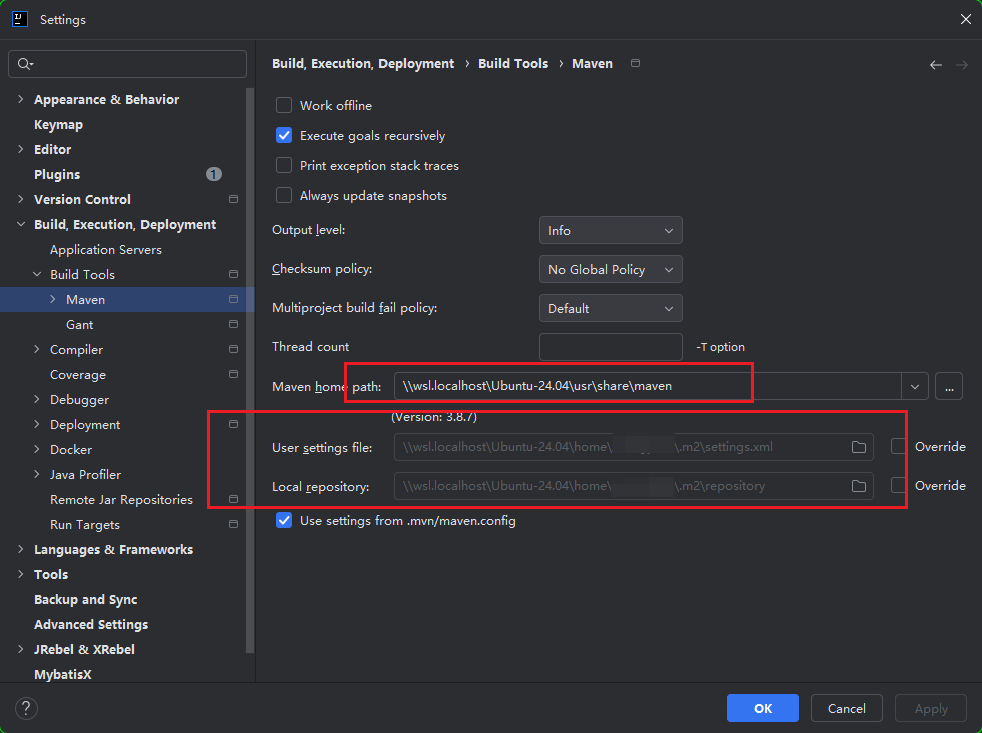
Task: Expand the Maven tree node
Action: (x=53, y=299)
